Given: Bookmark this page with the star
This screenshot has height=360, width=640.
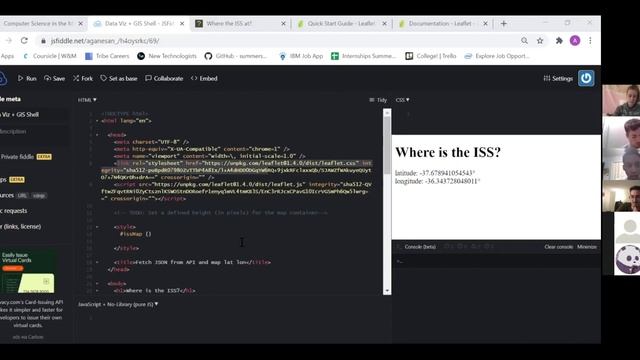Looking at the screenshot, I should (x=540, y=40).
